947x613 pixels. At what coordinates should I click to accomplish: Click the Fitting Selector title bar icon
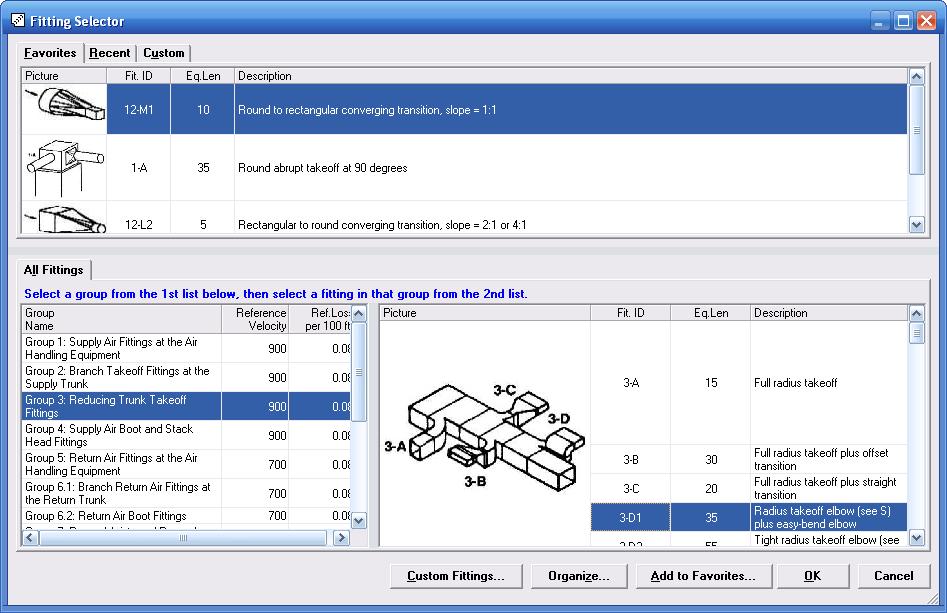(x=17, y=20)
